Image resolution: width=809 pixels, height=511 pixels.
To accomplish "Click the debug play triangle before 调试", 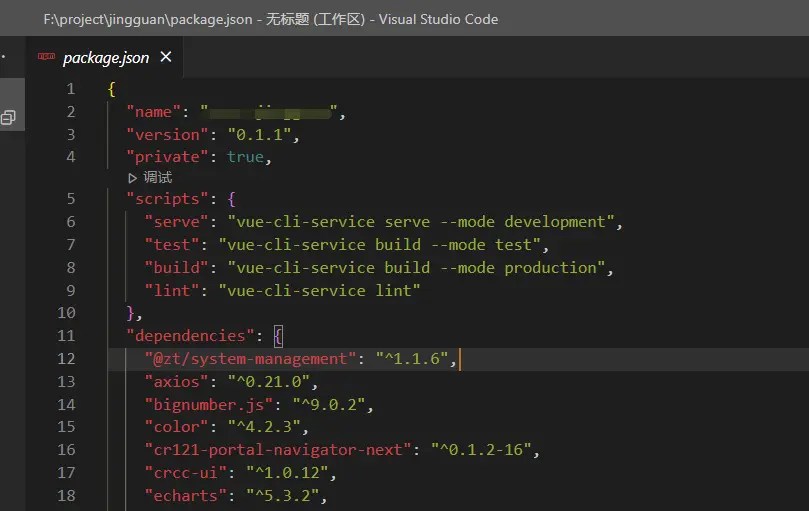I will click(x=132, y=178).
